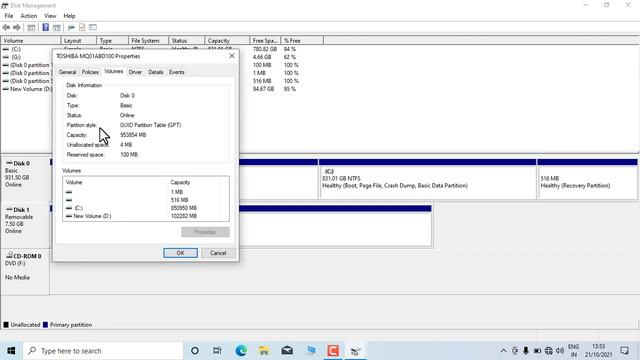Click the Volume column header in dialog list
The image size is (640, 360).
point(116,182)
